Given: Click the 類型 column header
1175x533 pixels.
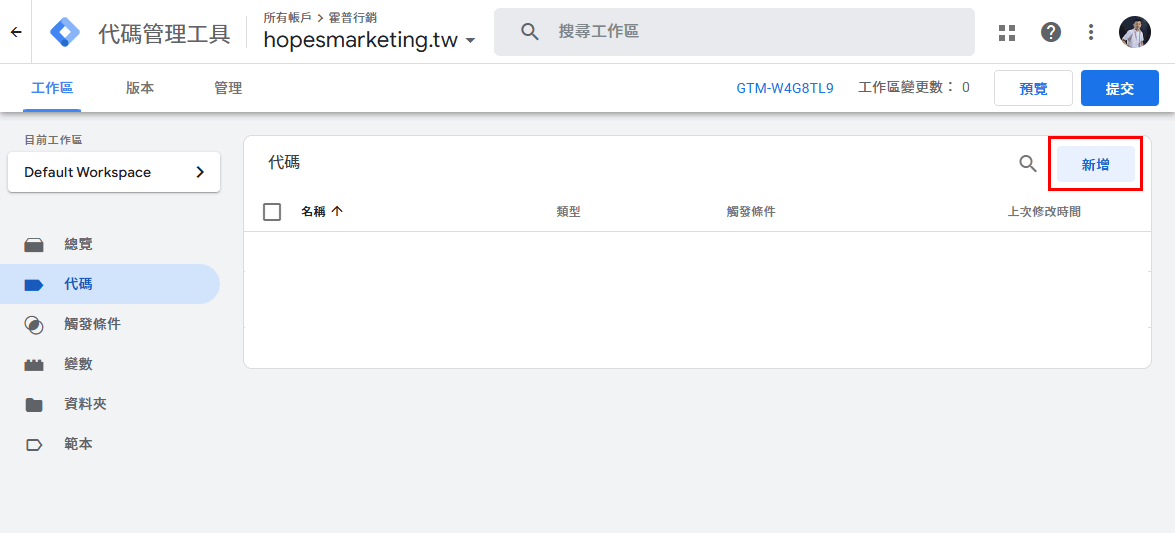Looking at the screenshot, I should click(x=568, y=212).
